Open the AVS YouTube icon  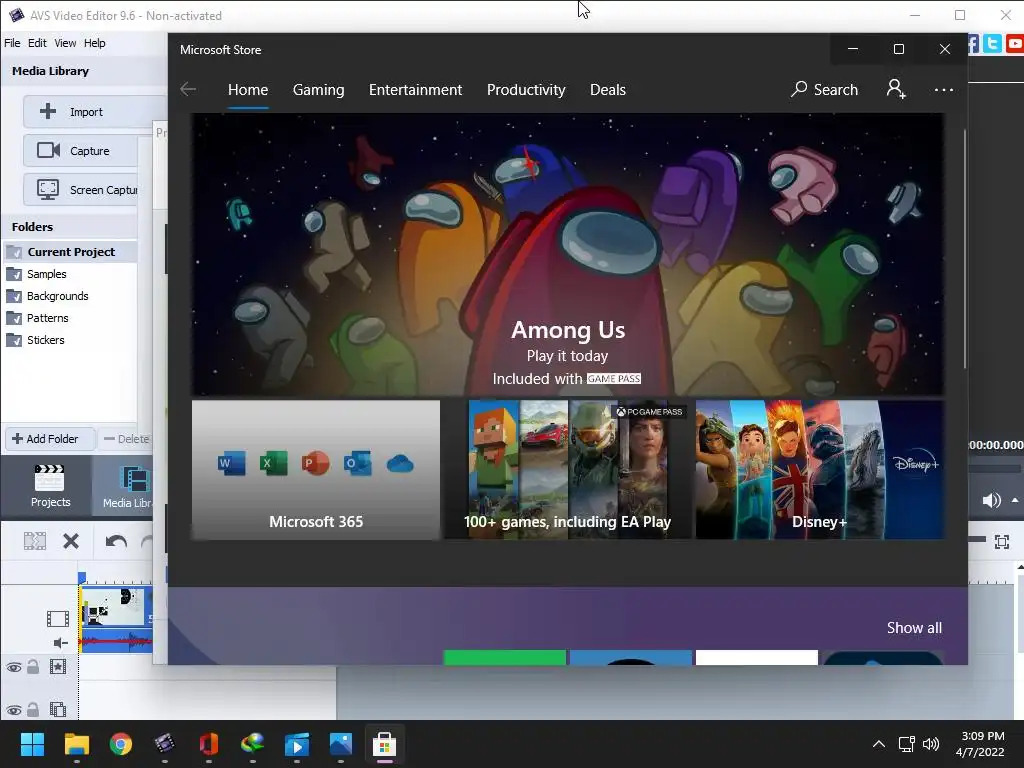pyautogui.click(x=1015, y=44)
